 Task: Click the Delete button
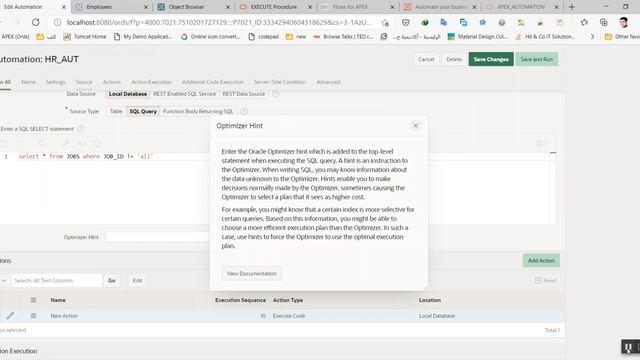tap(454, 59)
